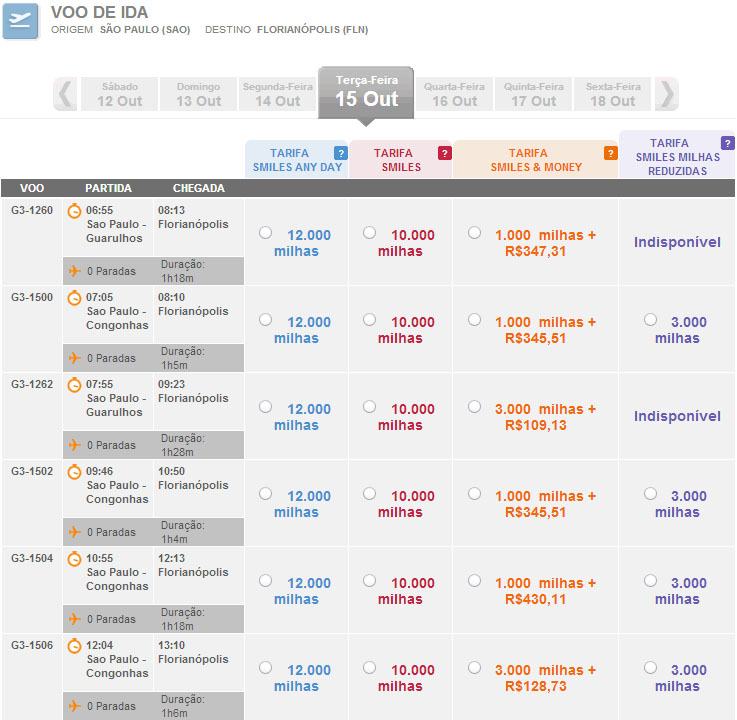Screen dimensions: 737x720
Task: Click the outbound flight airplane icon
Action: [21, 21]
